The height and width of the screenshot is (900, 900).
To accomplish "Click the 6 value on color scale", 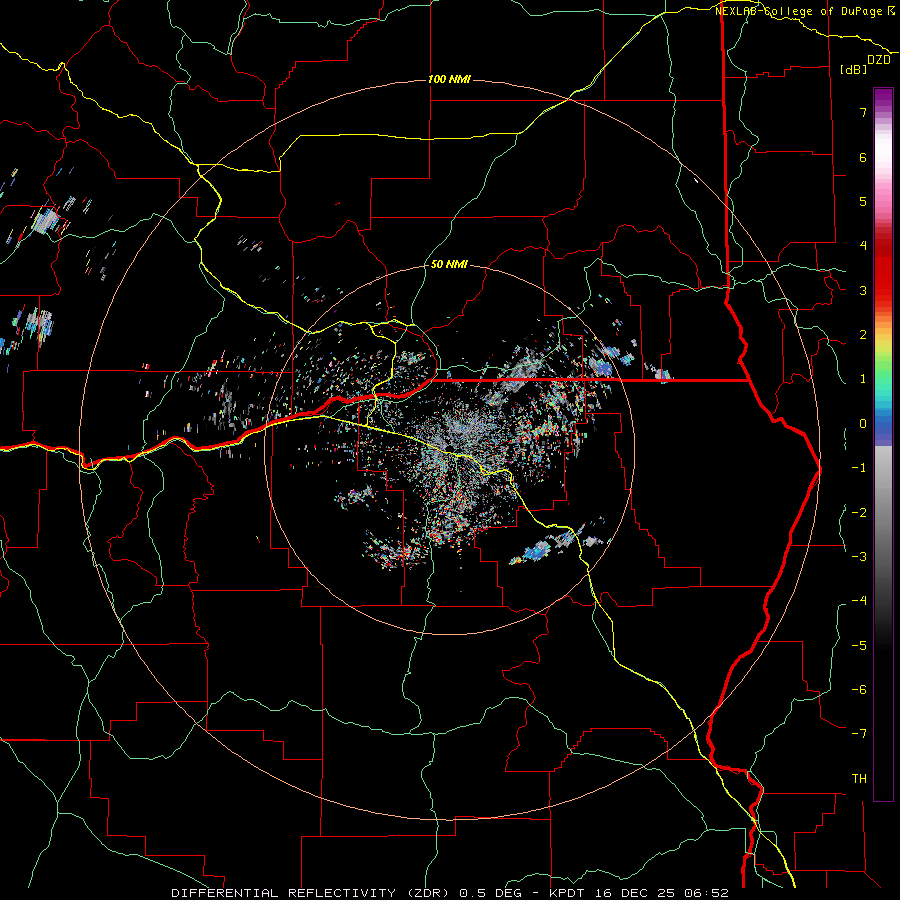I will 863,157.
